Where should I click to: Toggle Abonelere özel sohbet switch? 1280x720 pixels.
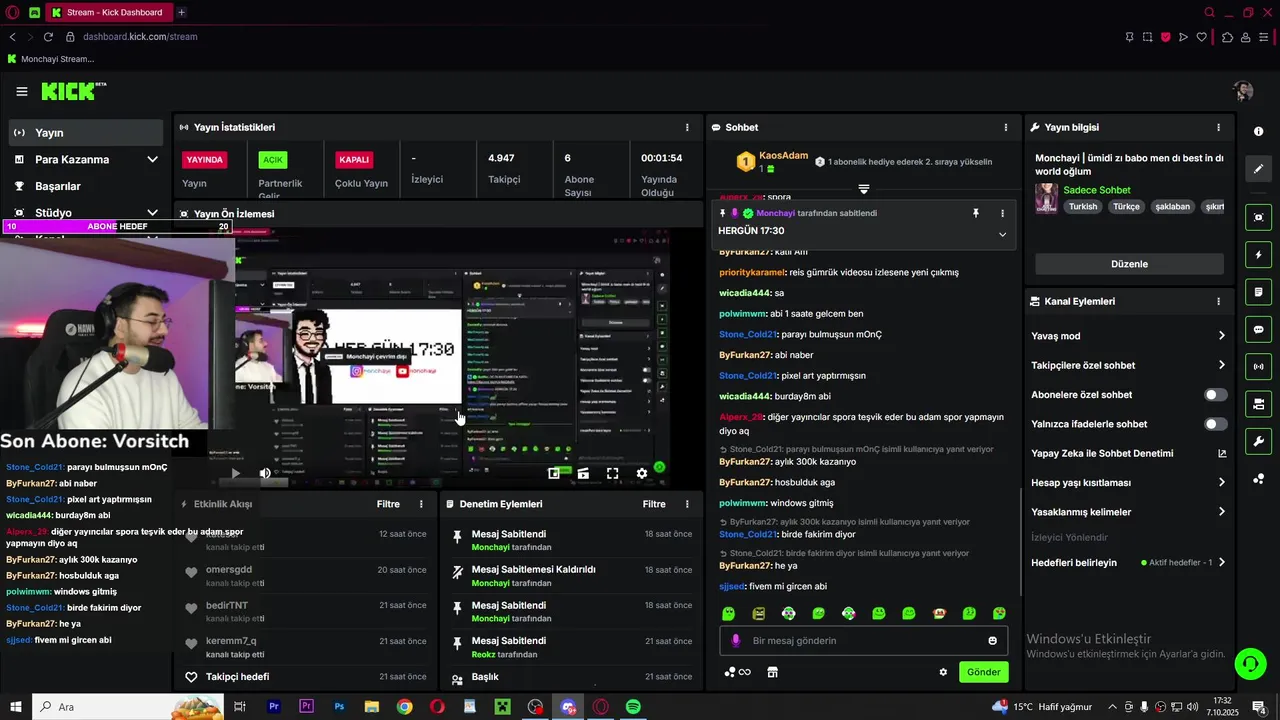pos(1215,395)
